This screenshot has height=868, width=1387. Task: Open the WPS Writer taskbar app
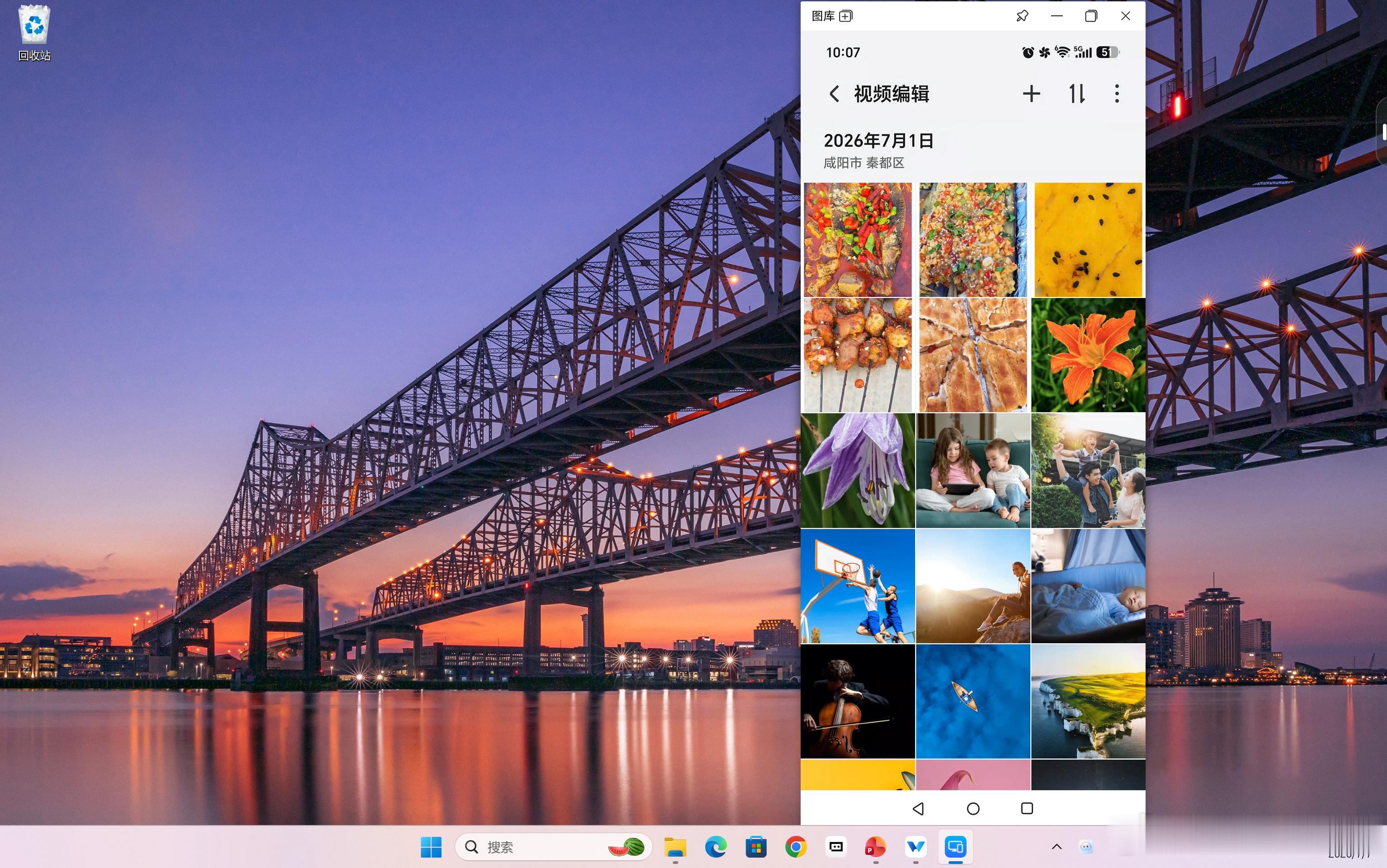coord(915,847)
